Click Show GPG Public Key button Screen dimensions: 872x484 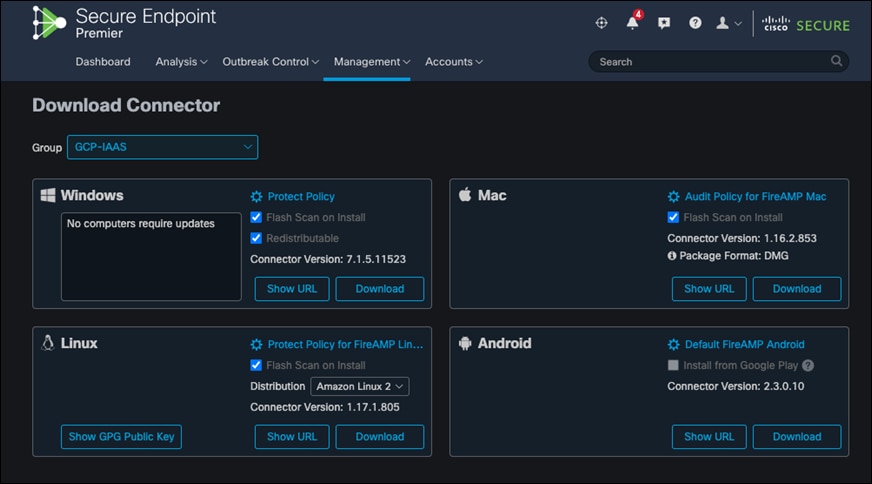[121, 437]
